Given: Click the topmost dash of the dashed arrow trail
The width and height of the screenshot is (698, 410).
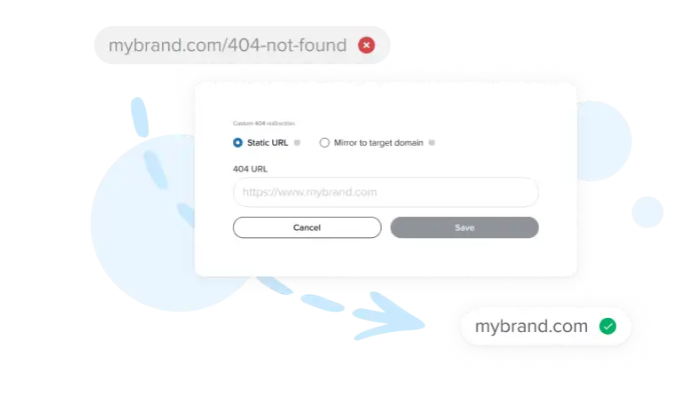Looking at the screenshot, I should click(139, 117).
